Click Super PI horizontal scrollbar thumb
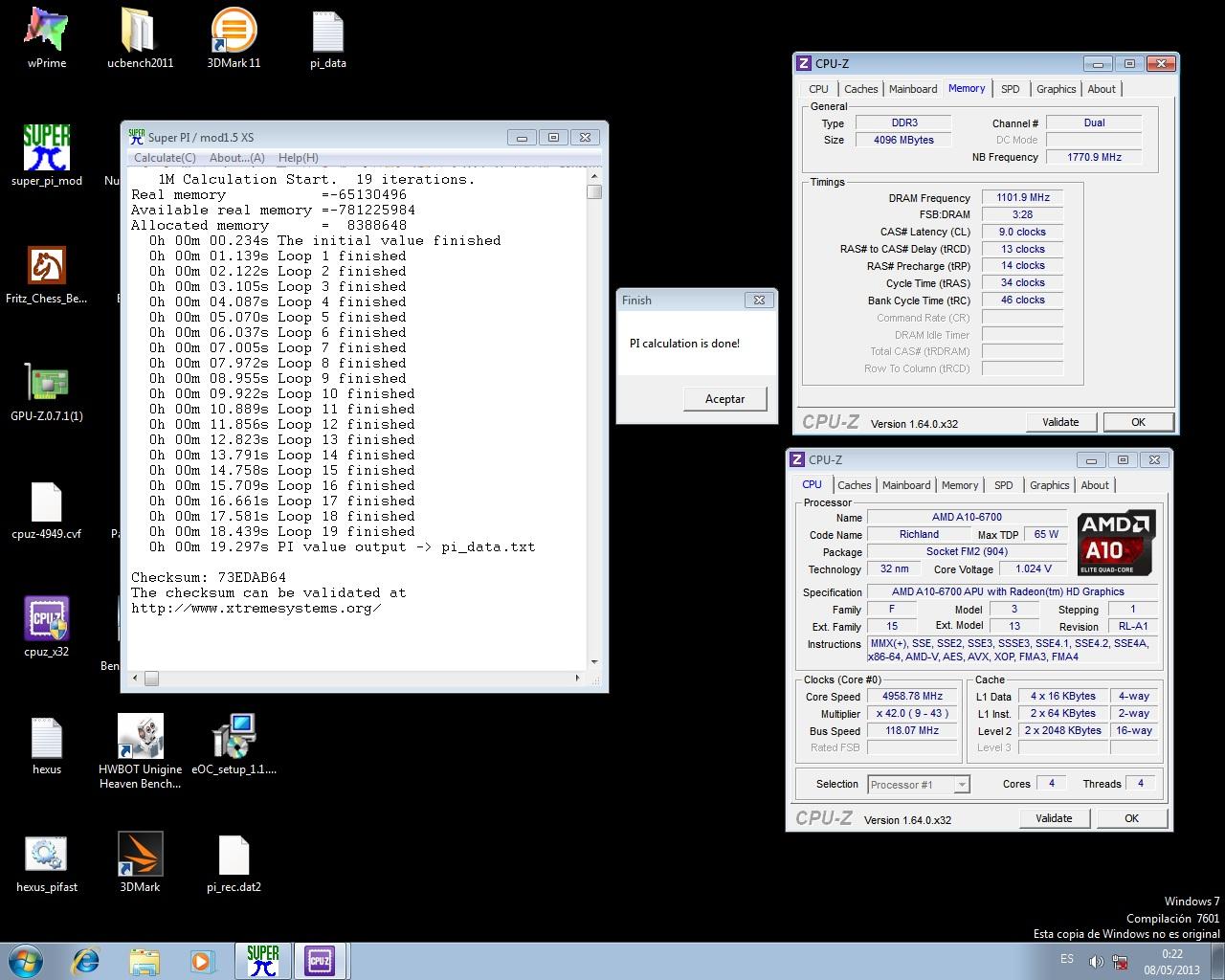 tap(151, 678)
